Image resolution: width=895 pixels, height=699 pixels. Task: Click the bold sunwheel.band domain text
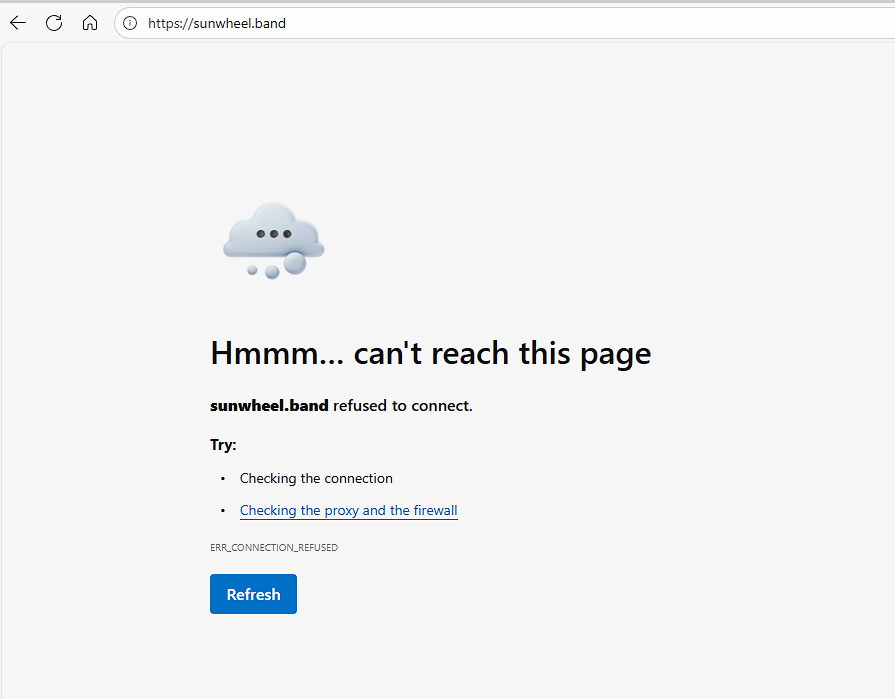[269, 406]
